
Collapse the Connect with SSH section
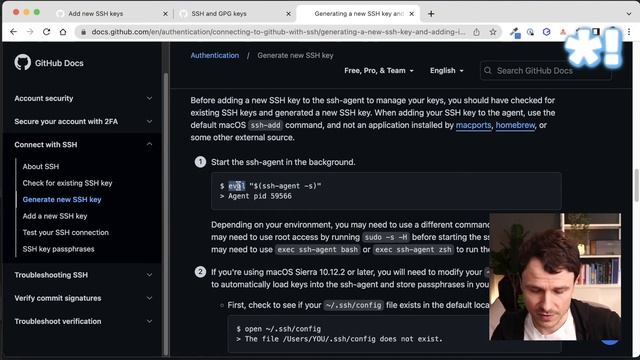click(83, 144)
